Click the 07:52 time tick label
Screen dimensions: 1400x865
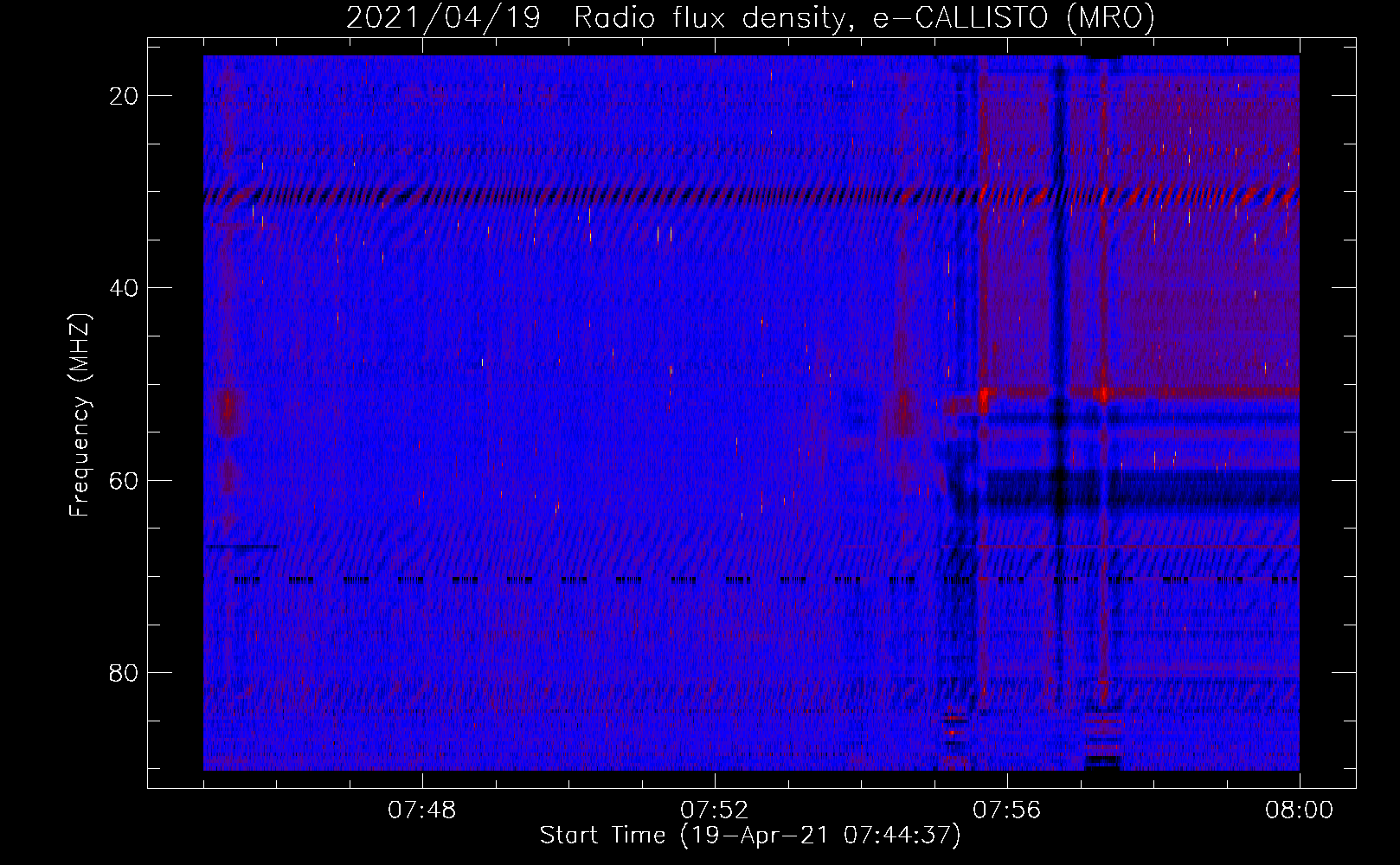[715, 811]
